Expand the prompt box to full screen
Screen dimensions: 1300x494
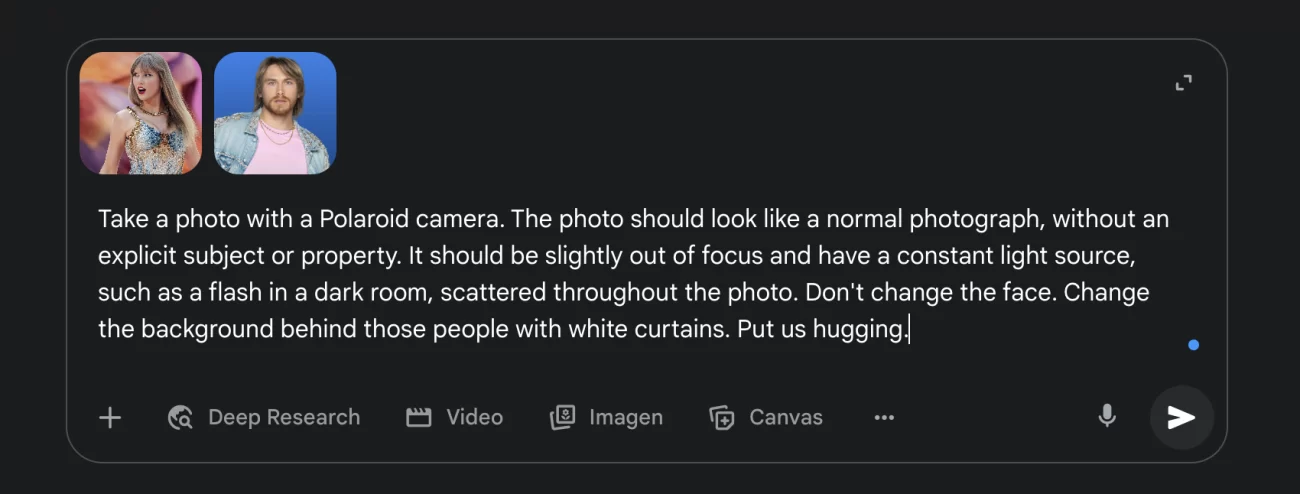point(1184,83)
